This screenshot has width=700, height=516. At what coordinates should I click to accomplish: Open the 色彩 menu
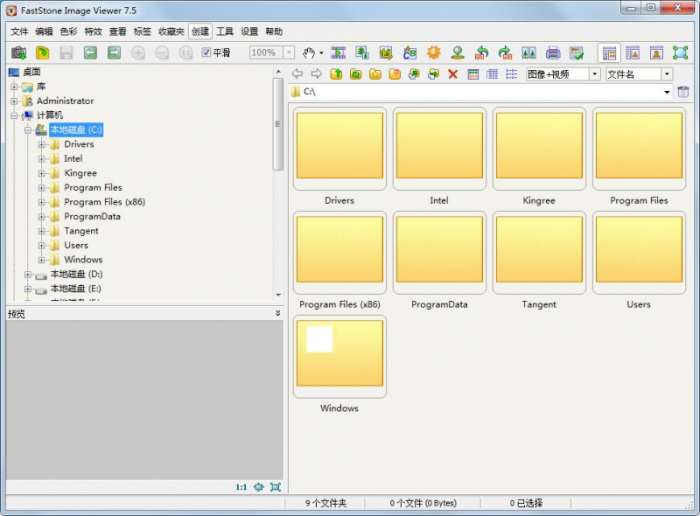point(69,31)
